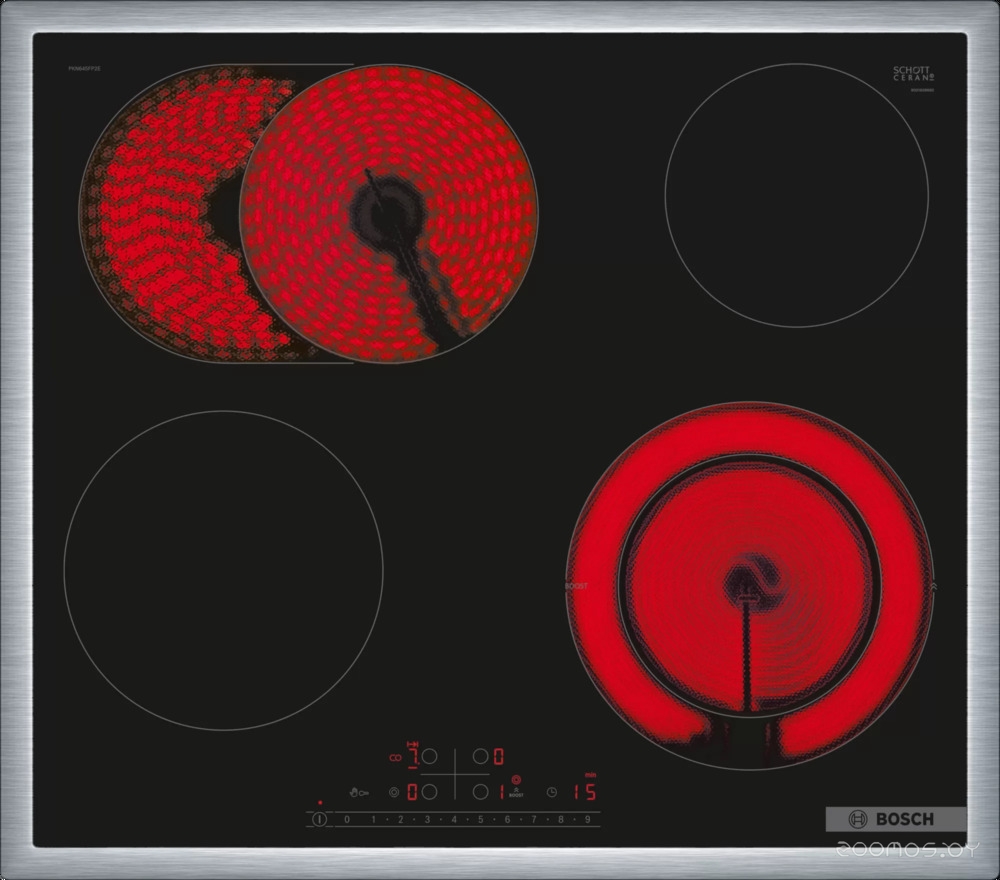Select the rear-right zone circle beside upper 0

(x=481, y=756)
